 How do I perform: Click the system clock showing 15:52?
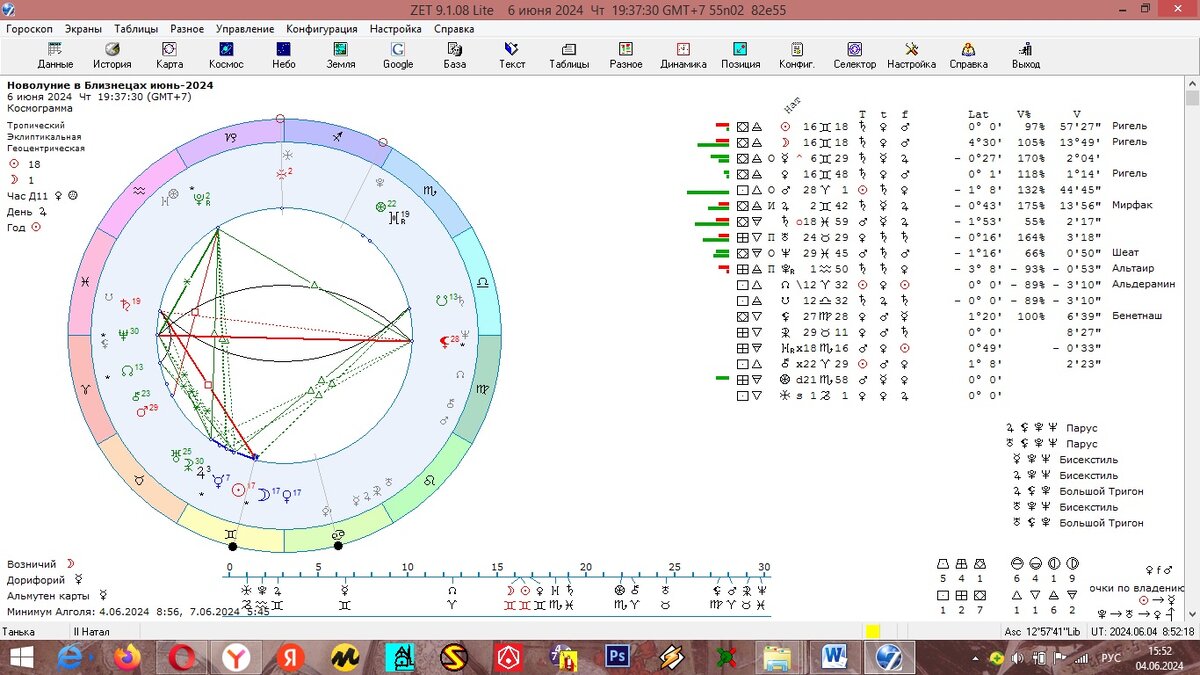click(x=1160, y=651)
